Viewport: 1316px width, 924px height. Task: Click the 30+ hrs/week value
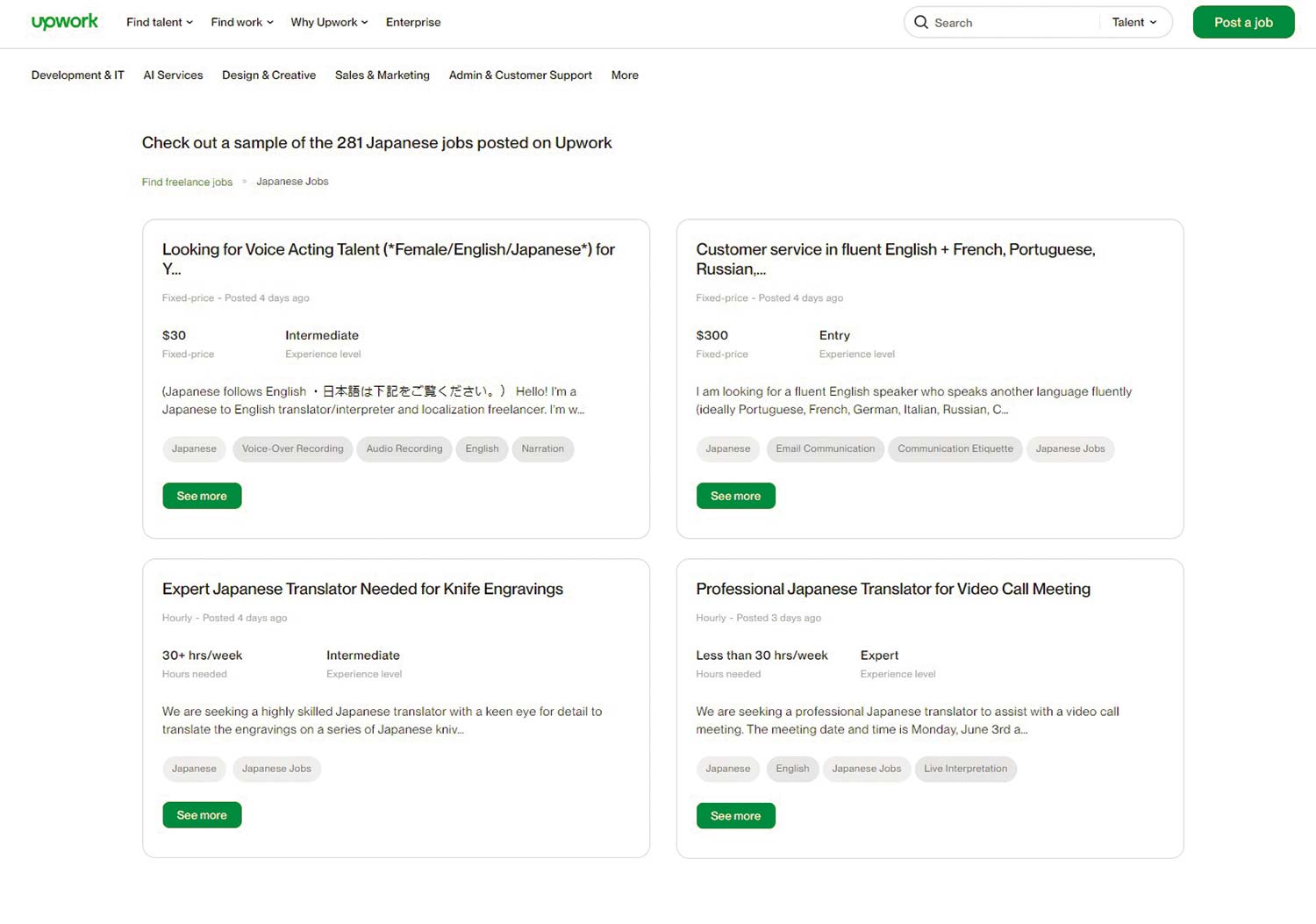203,655
